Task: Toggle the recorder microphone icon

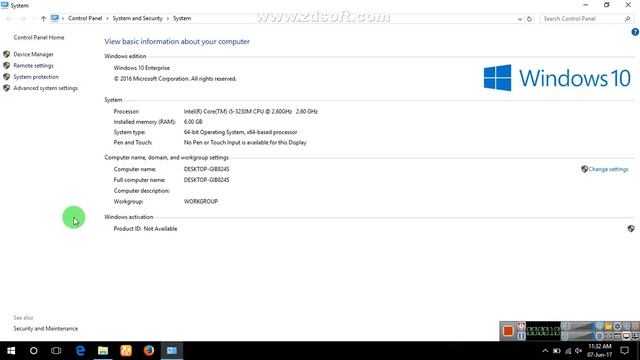Action: click(565, 336)
